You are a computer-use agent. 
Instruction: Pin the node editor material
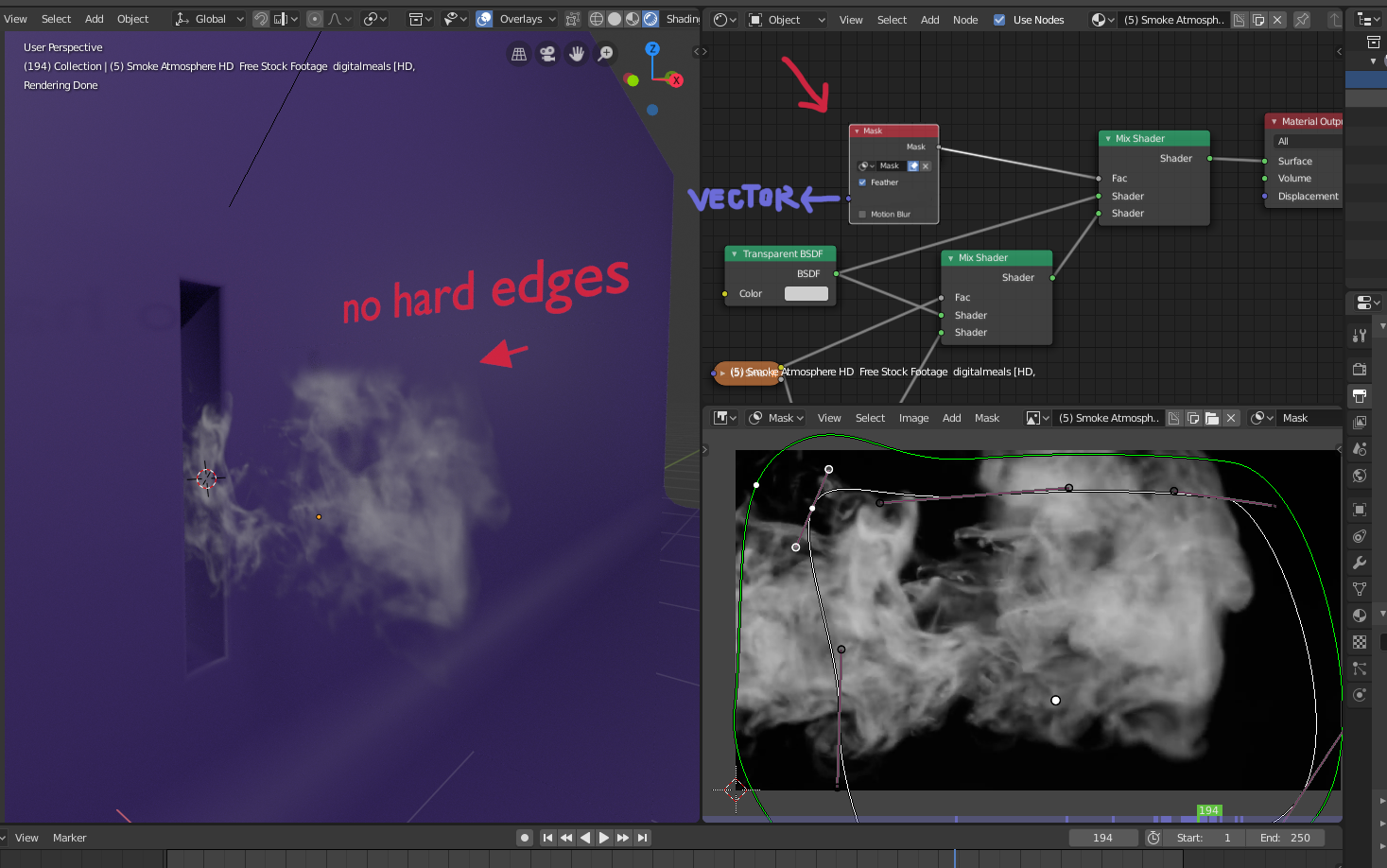[1302, 19]
